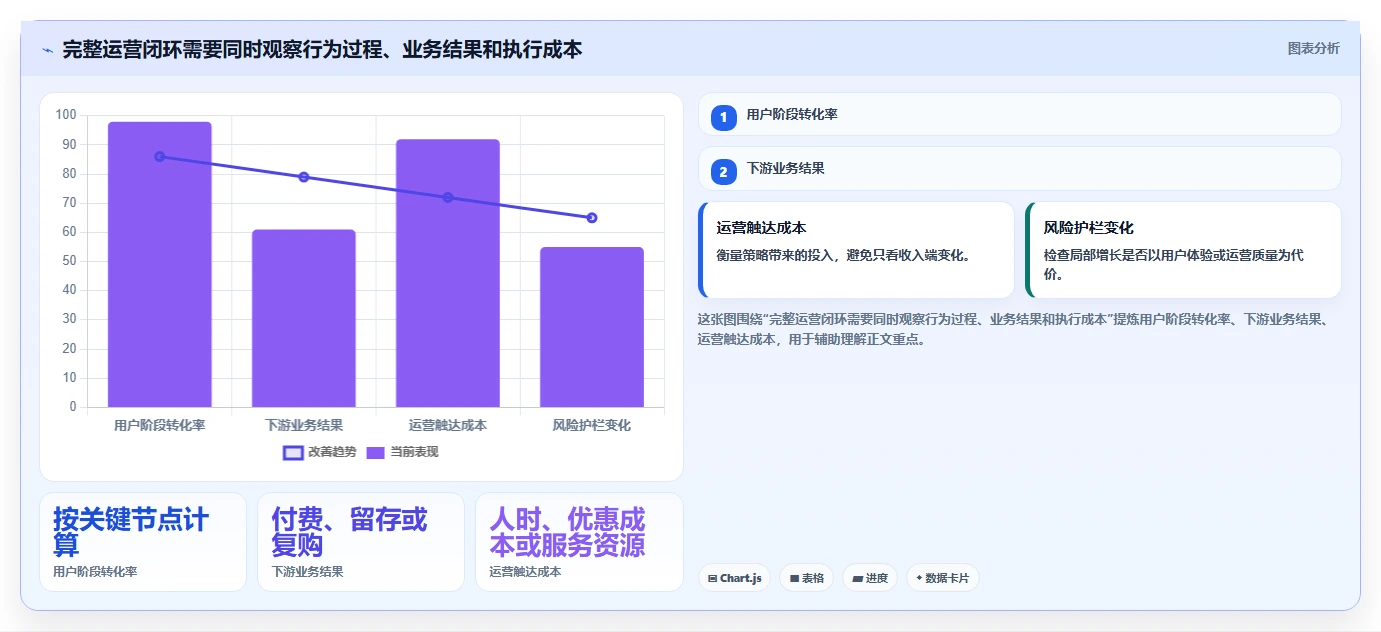Click the y-axis value 50
The width and height of the screenshot is (1381, 632).
point(69,261)
